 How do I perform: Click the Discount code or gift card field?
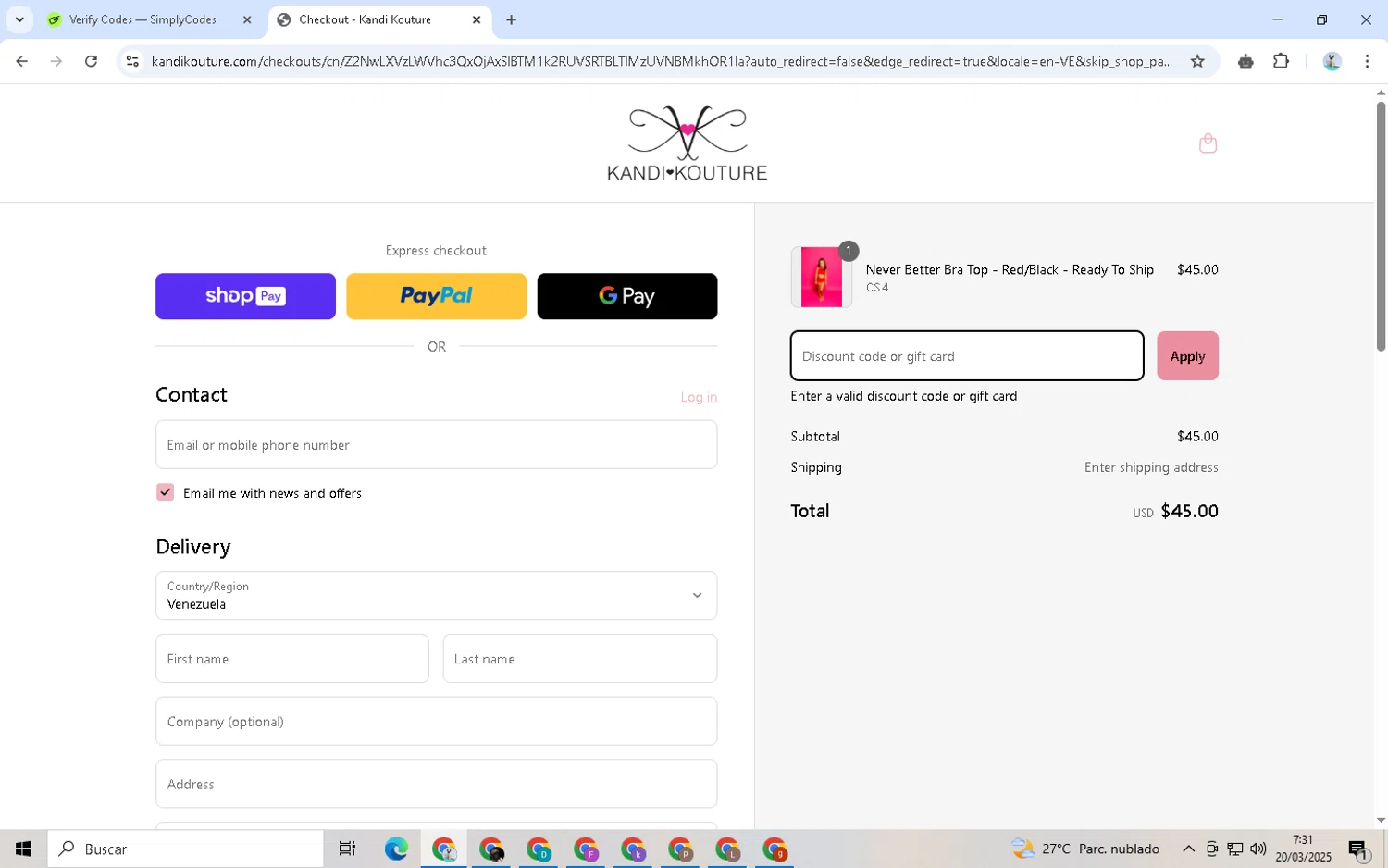[x=967, y=355]
